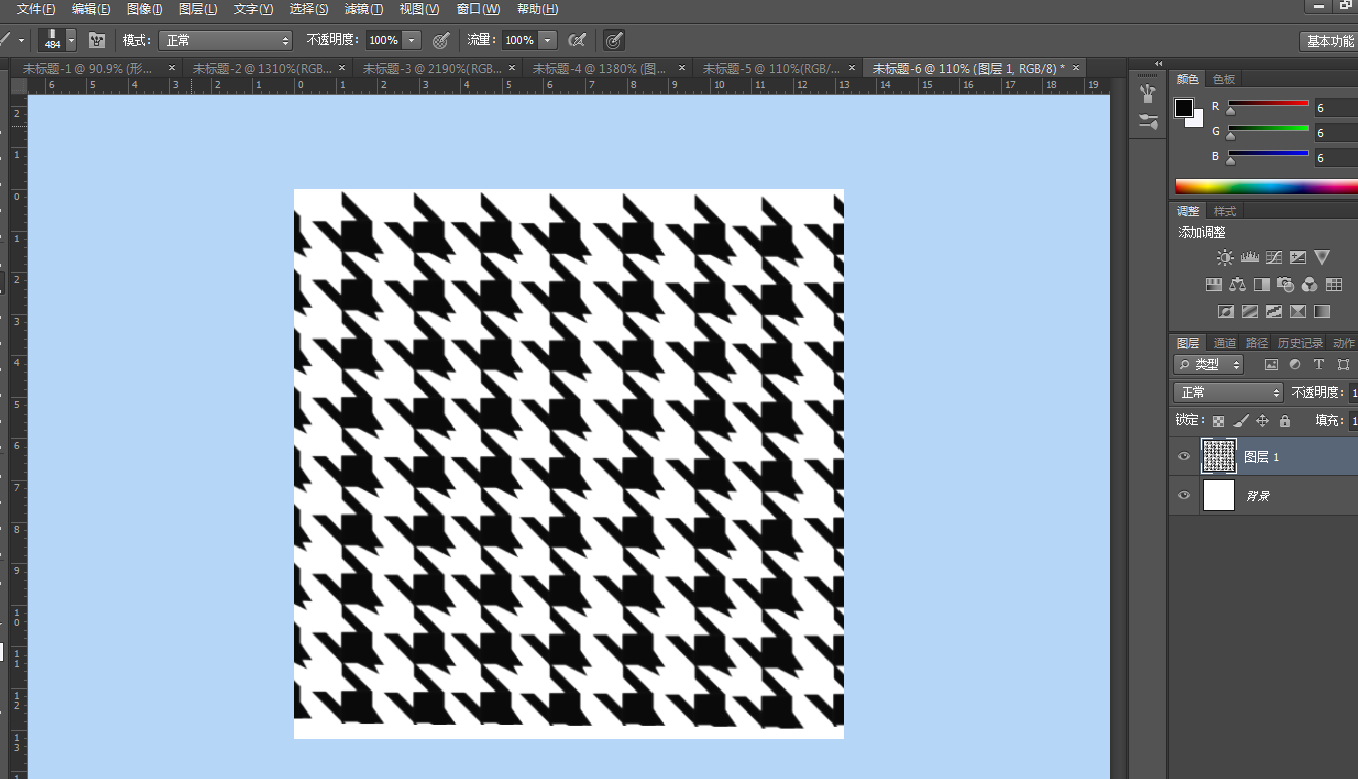Open the 选择(S) menu
The image size is (1358, 779).
(309, 9)
